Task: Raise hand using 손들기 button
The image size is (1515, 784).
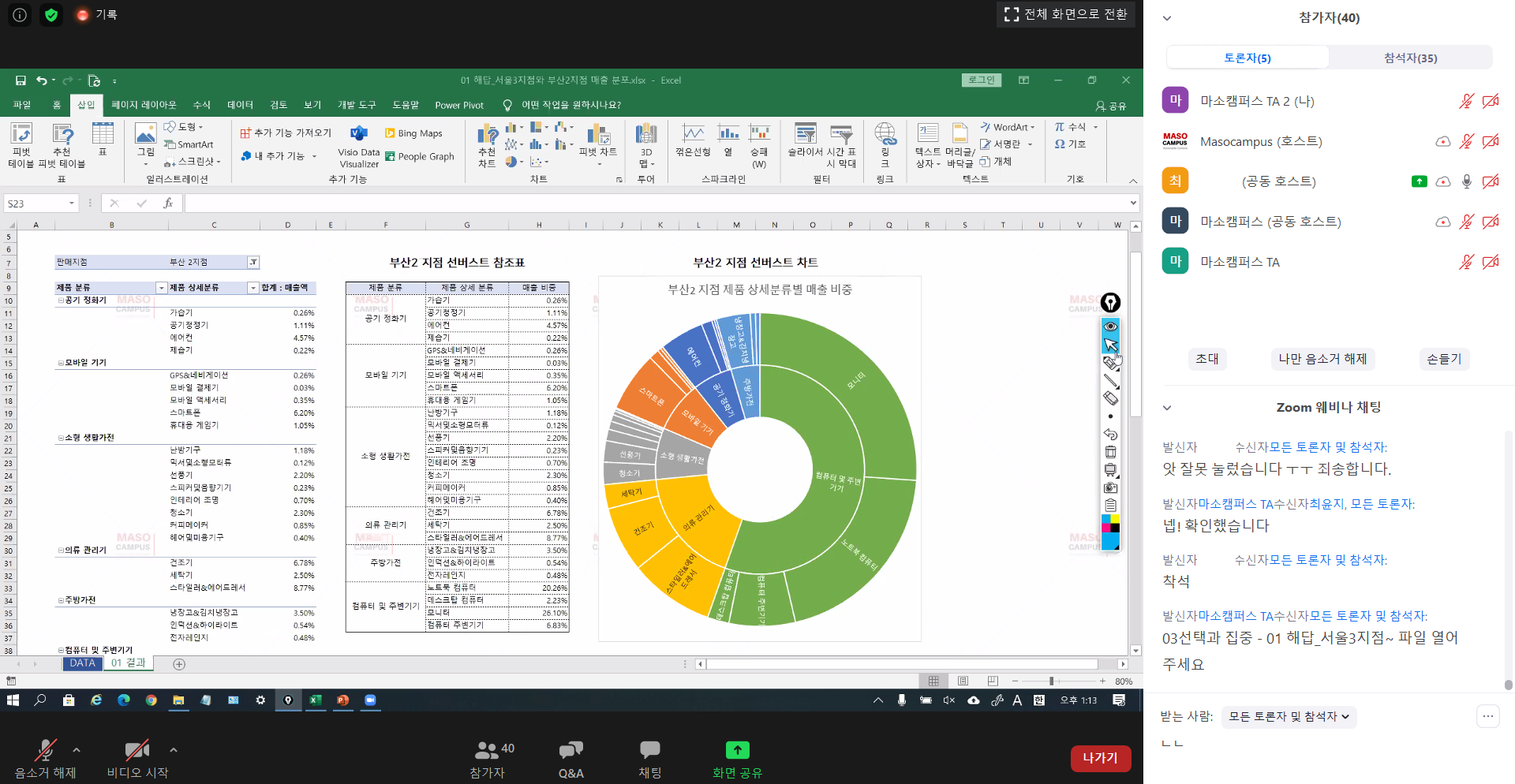Action: point(1444,359)
